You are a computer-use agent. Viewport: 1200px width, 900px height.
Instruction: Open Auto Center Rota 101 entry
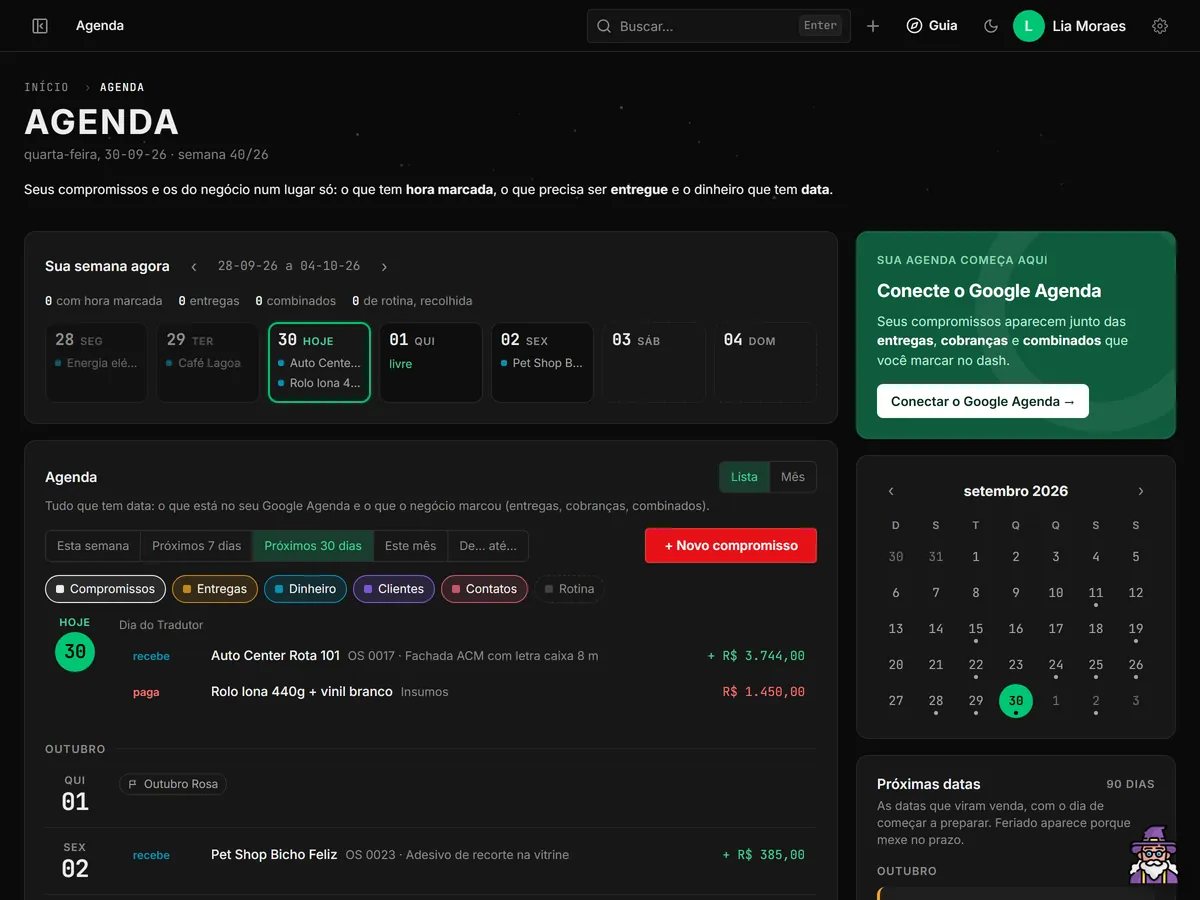click(468, 656)
